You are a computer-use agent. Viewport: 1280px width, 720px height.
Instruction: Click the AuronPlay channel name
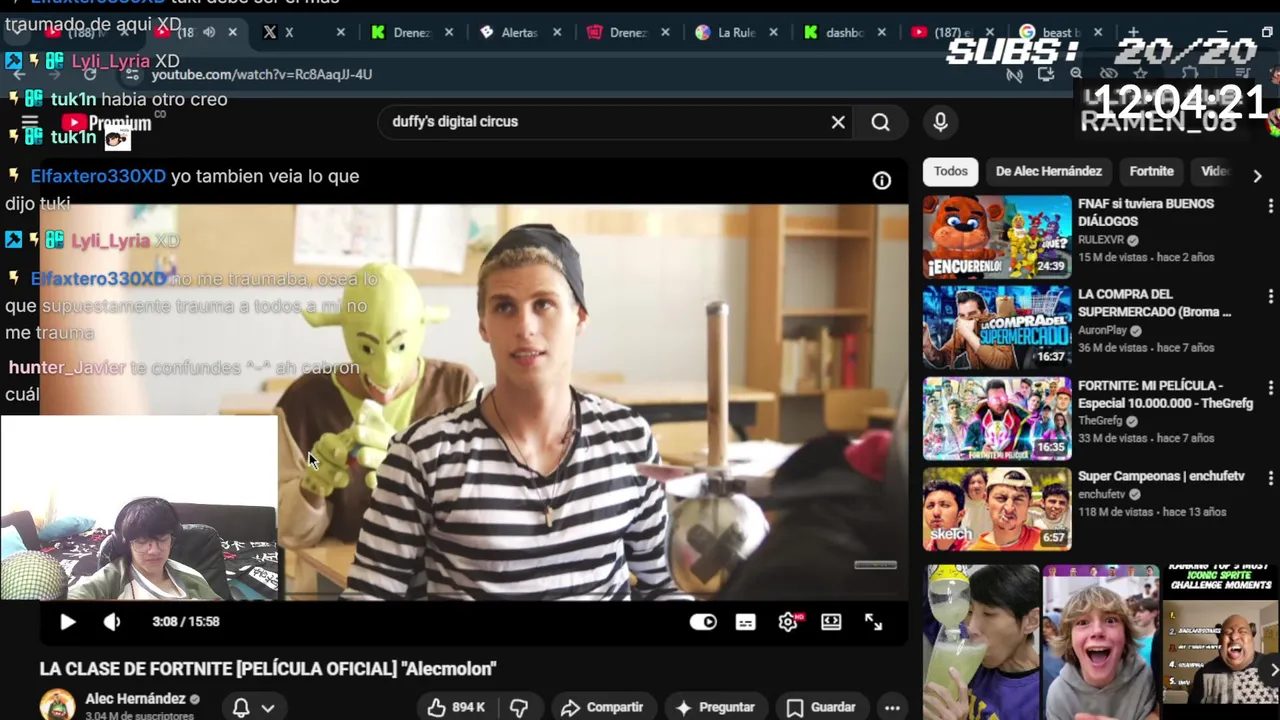pyautogui.click(x=1102, y=330)
